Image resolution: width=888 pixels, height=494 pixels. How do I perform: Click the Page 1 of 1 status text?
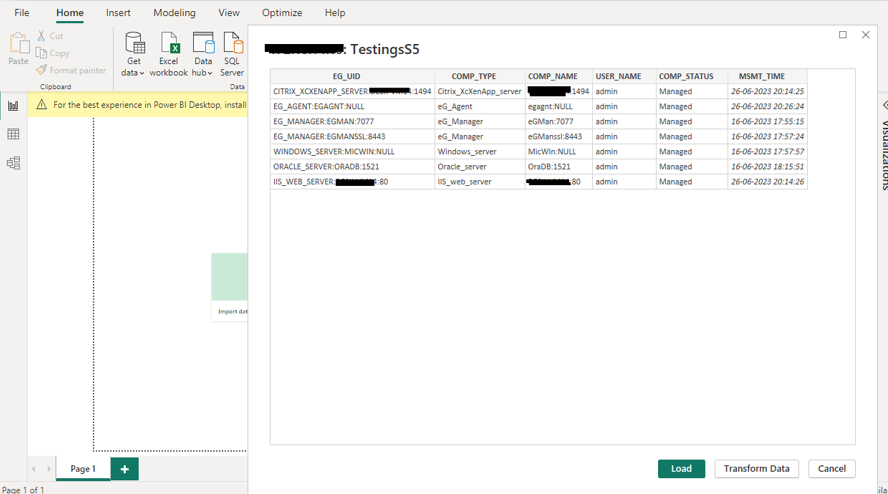(23, 489)
